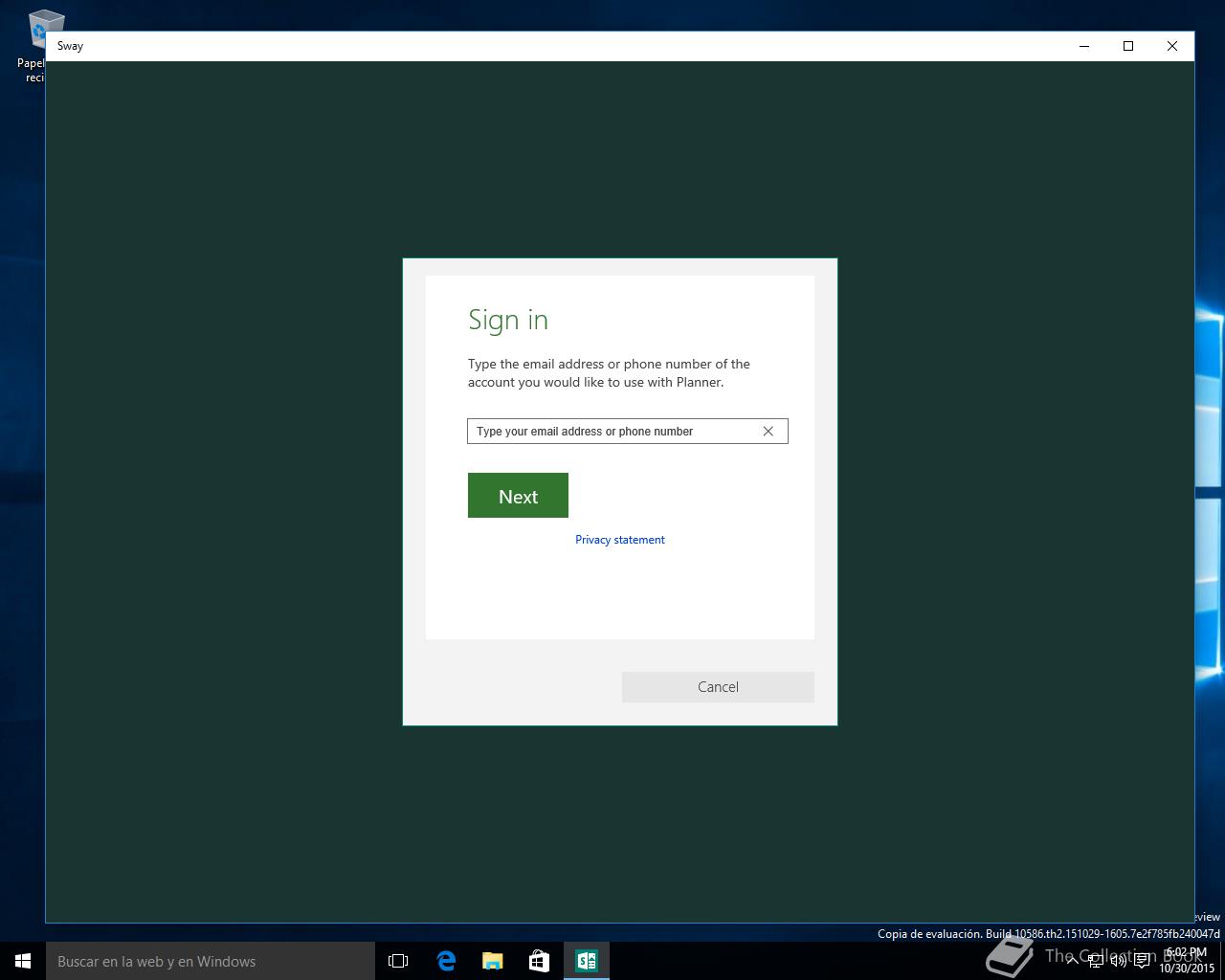Open the Action Center notifications icon
1225x980 pixels.
tap(1142, 961)
